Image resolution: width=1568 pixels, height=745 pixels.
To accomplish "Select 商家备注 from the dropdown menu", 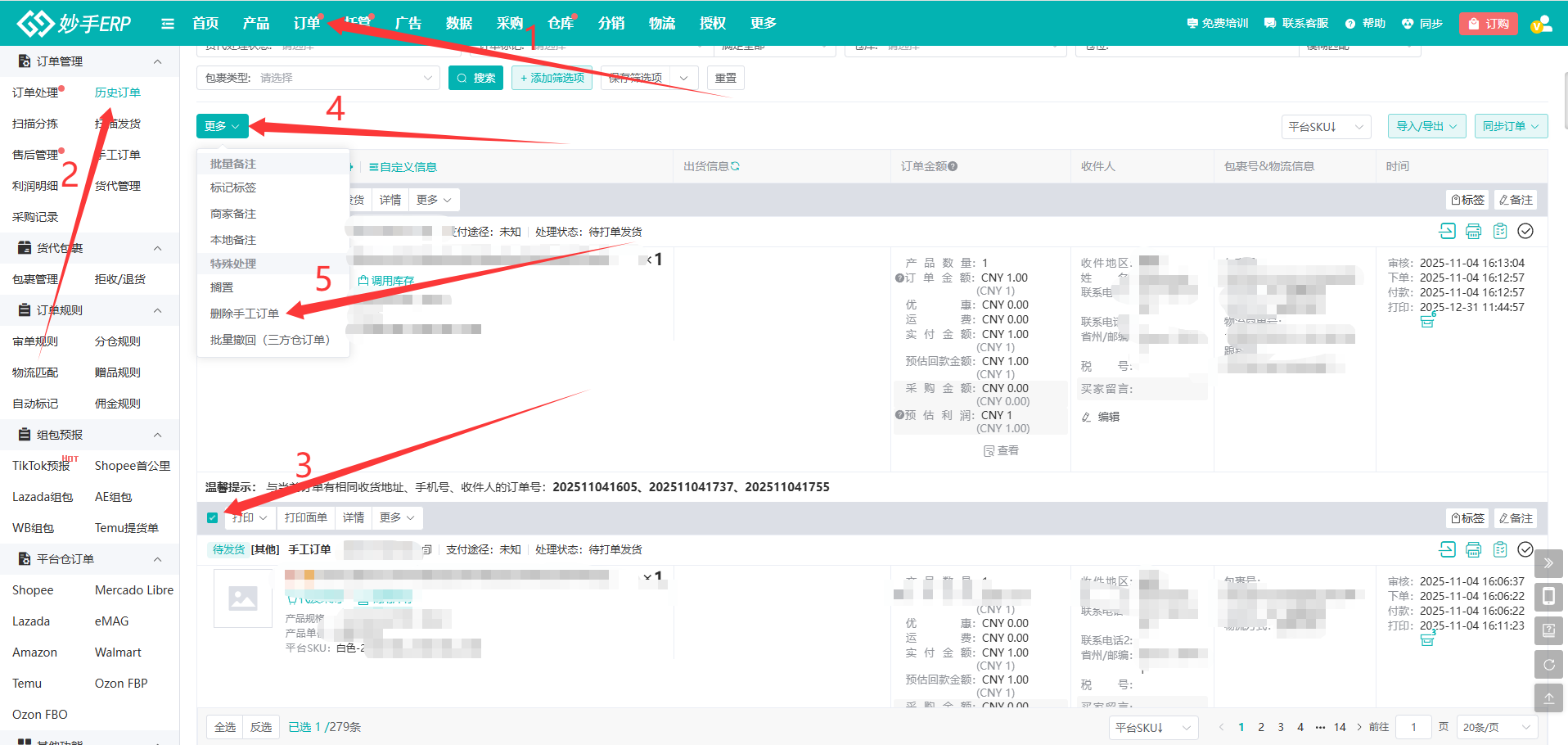I will [233, 214].
